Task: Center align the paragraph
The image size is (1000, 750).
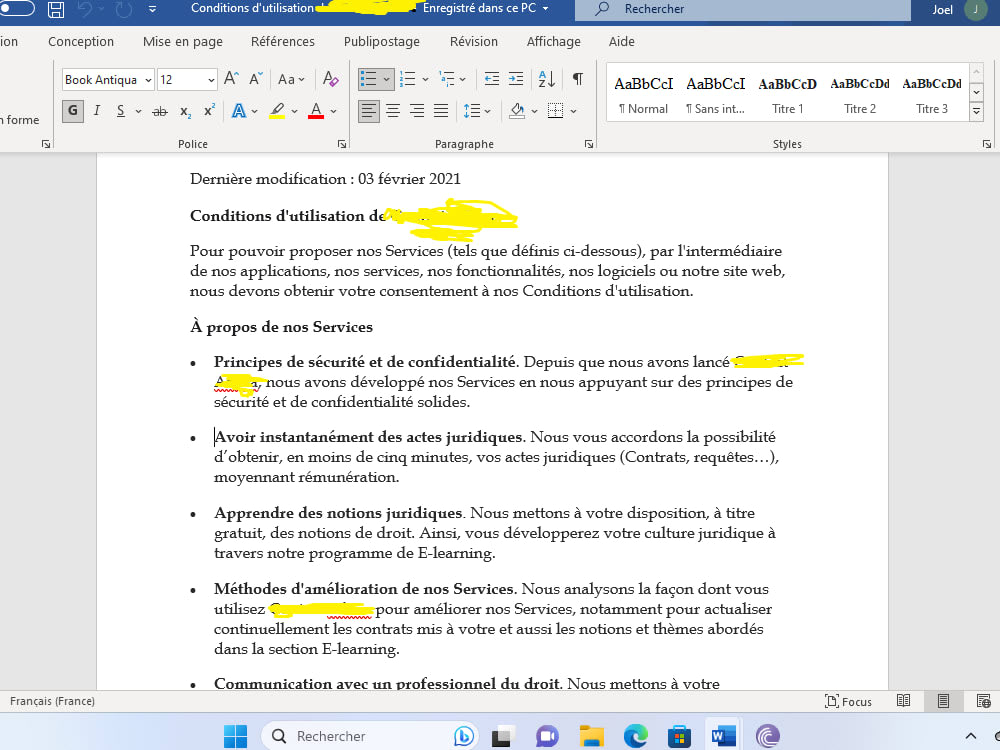Action: coord(393,111)
